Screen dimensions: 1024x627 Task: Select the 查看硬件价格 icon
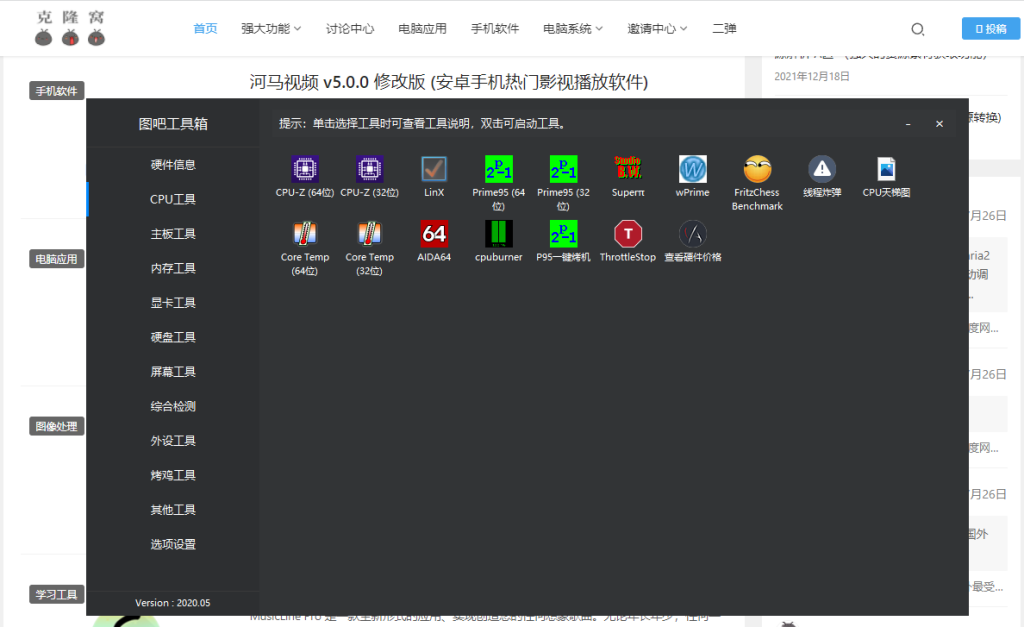pos(692,234)
